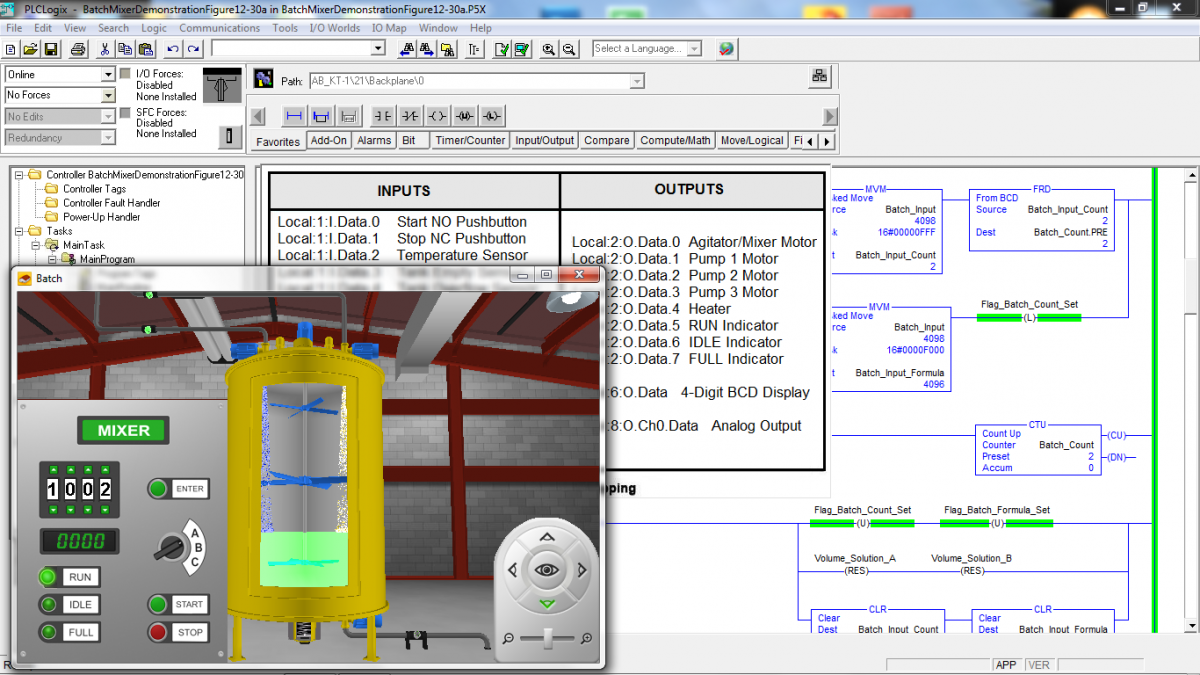Click the network browse icon beside Path
This screenshot has width=1200, height=675.
point(820,77)
